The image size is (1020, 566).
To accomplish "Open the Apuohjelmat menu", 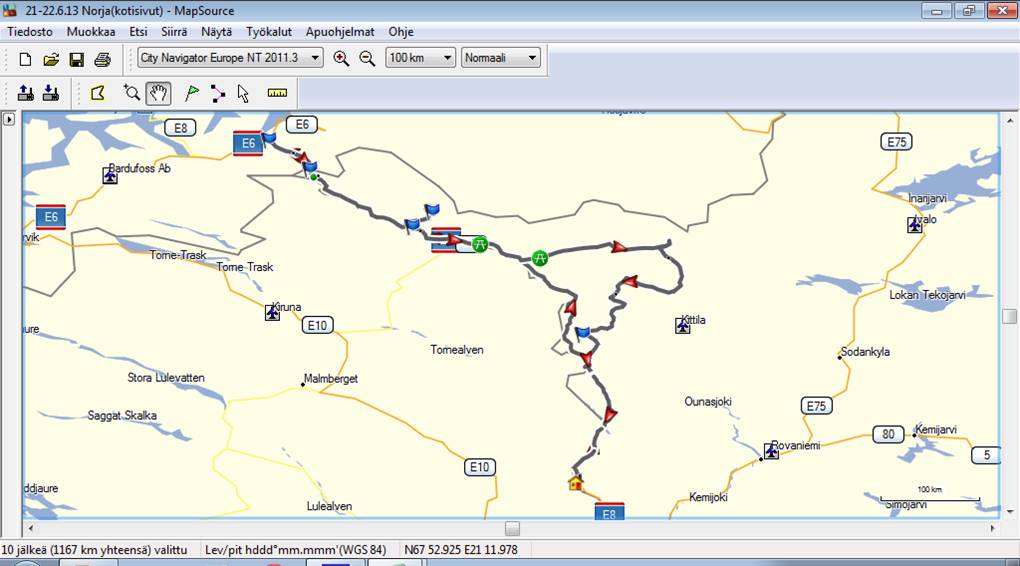I will point(340,32).
